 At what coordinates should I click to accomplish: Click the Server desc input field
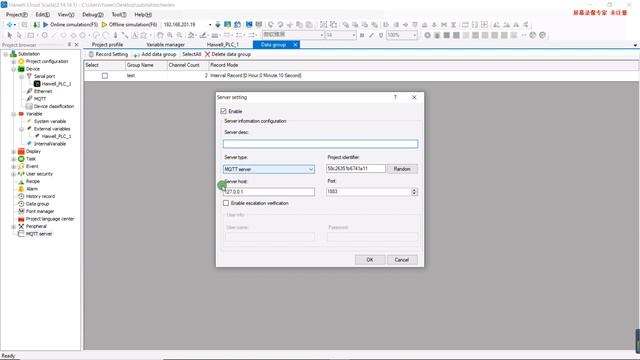(x=320, y=144)
